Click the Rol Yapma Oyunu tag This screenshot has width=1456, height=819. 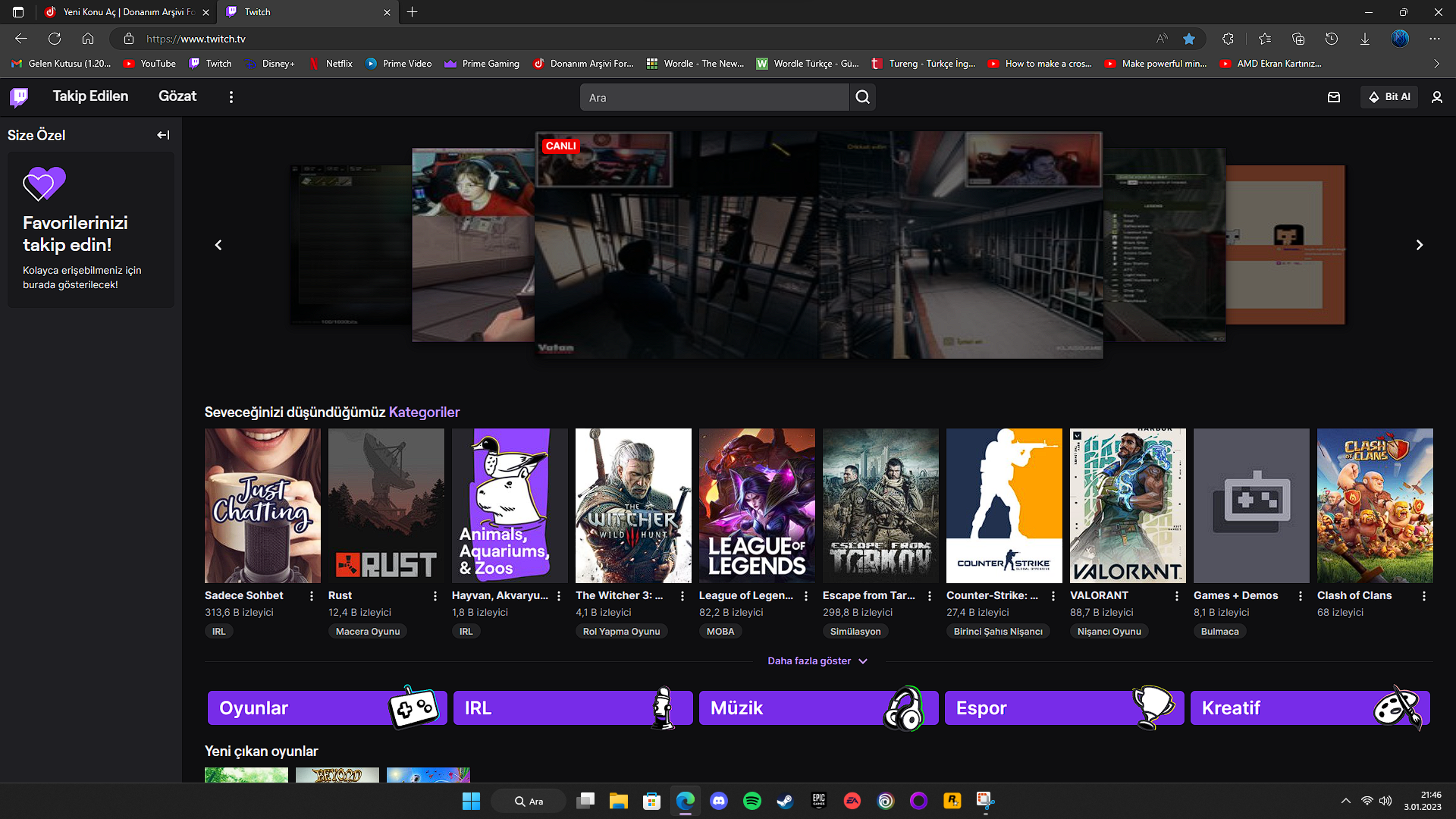(x=621, y=632)
